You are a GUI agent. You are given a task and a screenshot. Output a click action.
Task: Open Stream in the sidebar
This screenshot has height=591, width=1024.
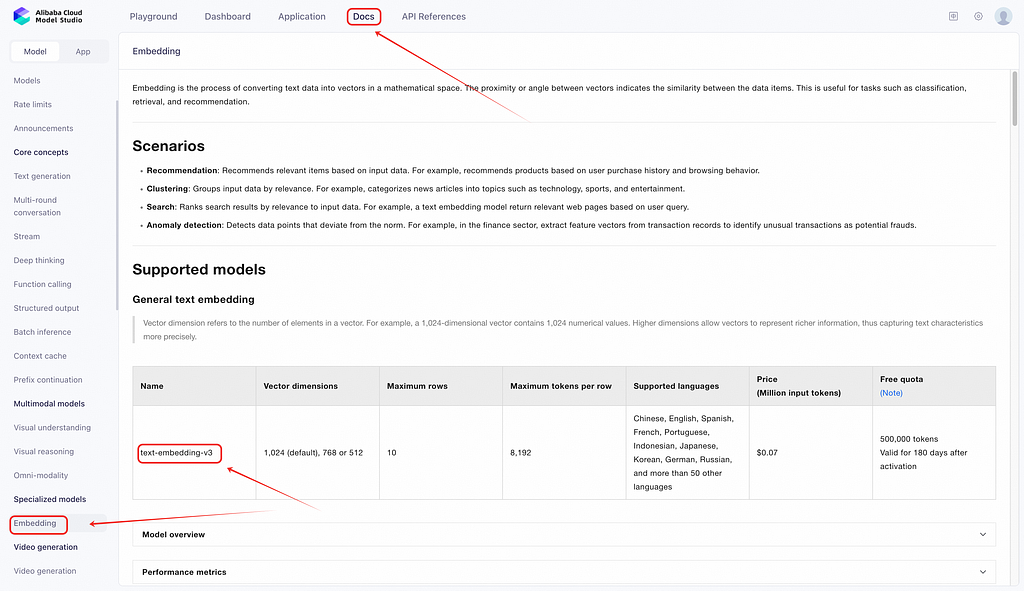27,236
